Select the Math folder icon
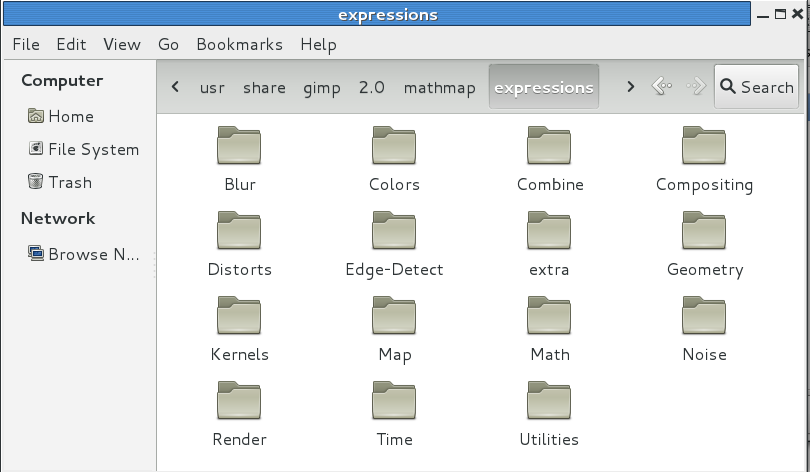The image size is (810, 472). click(x=549, y=316)
